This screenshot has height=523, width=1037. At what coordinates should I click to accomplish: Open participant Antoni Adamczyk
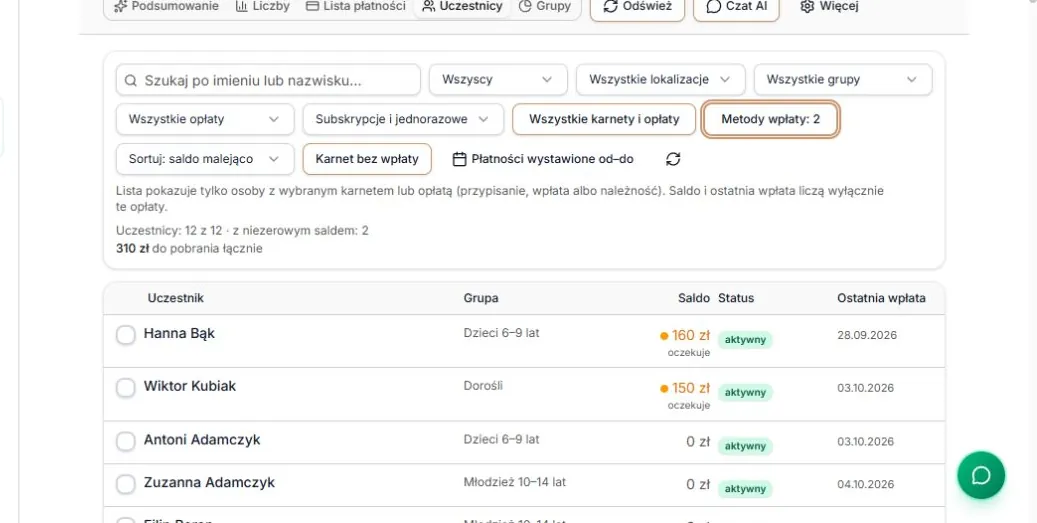(202, 440)
